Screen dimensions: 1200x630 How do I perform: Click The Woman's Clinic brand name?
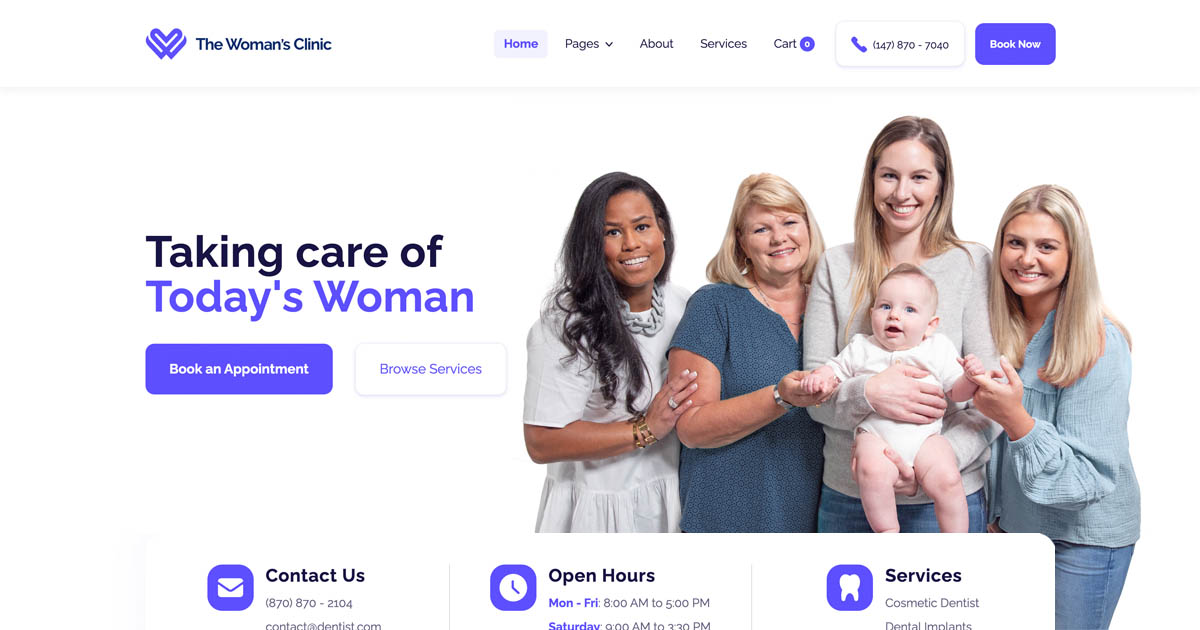click(x=263, y=44)
